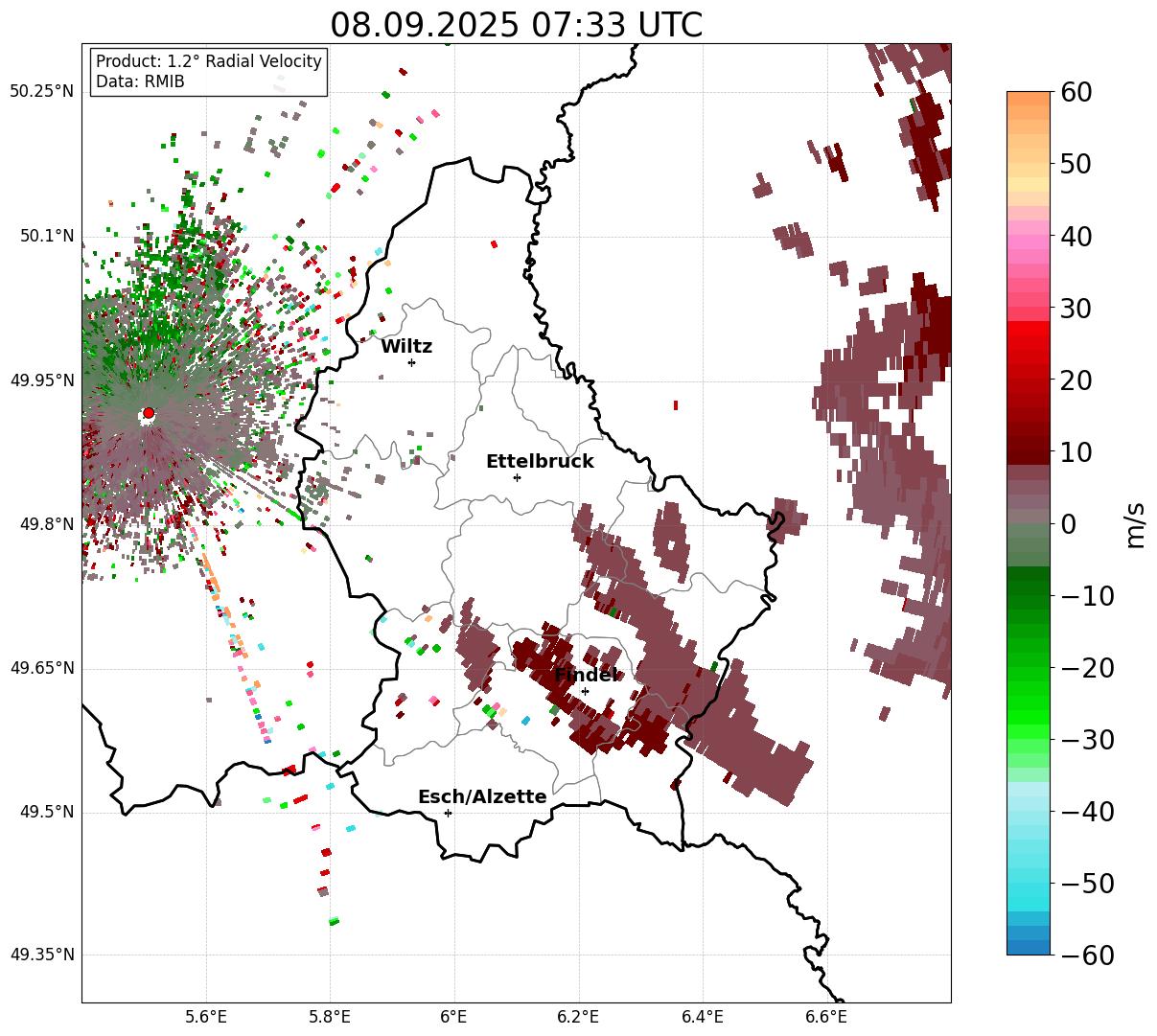Click the Data: RMIB label
Screen dimensions: 1157x1036
click(140, 82)
